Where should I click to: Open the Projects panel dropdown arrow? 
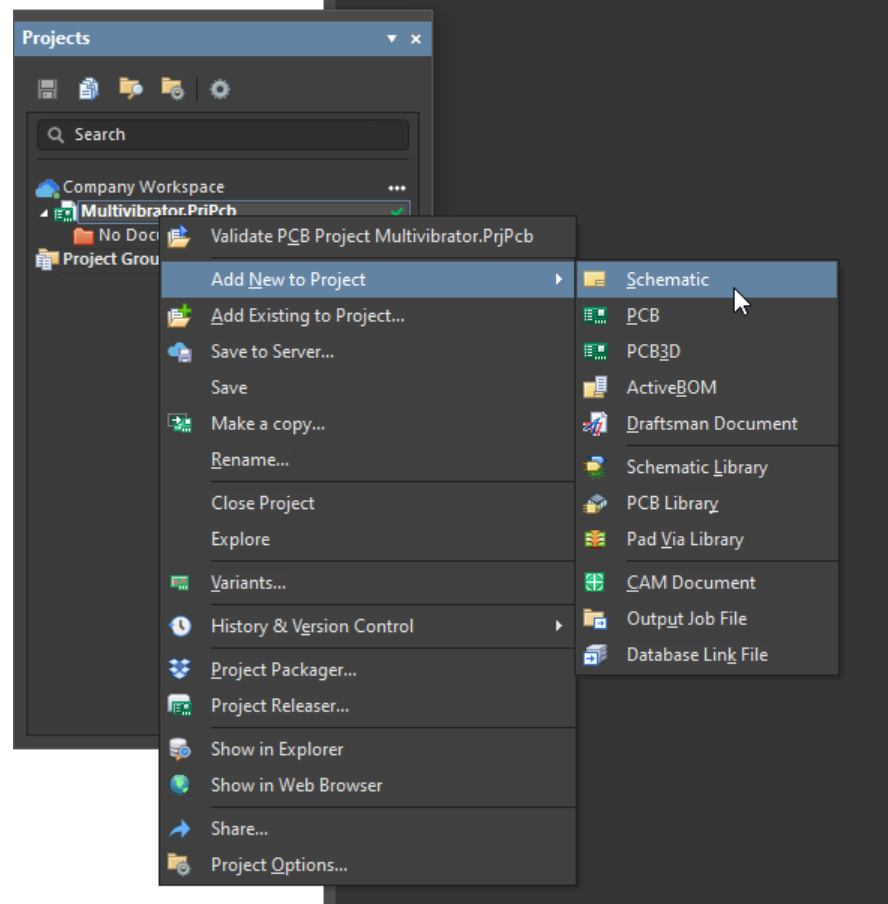(x=392, y=39)
